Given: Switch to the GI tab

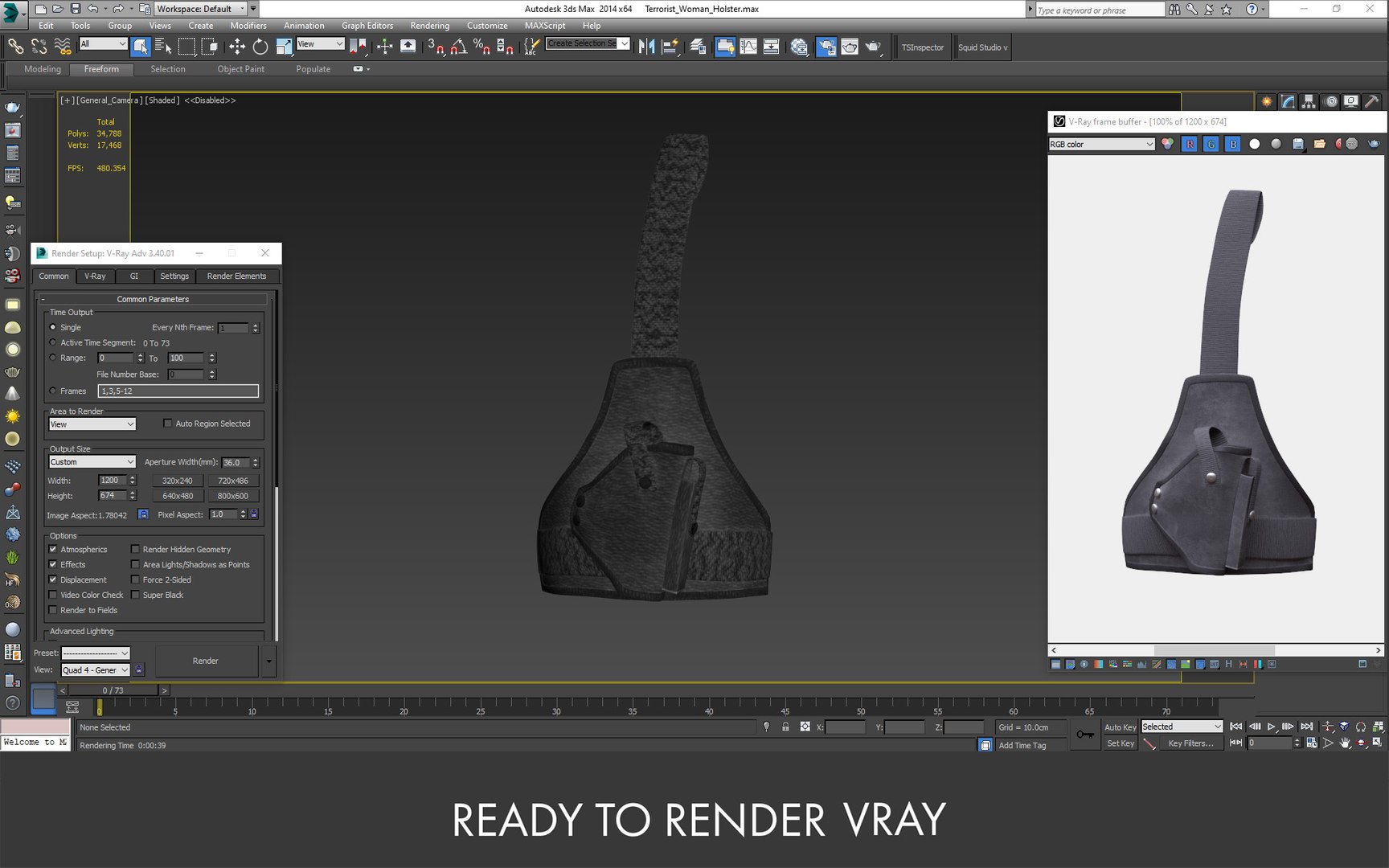Looking at the screenshot, I should (134, 276).
